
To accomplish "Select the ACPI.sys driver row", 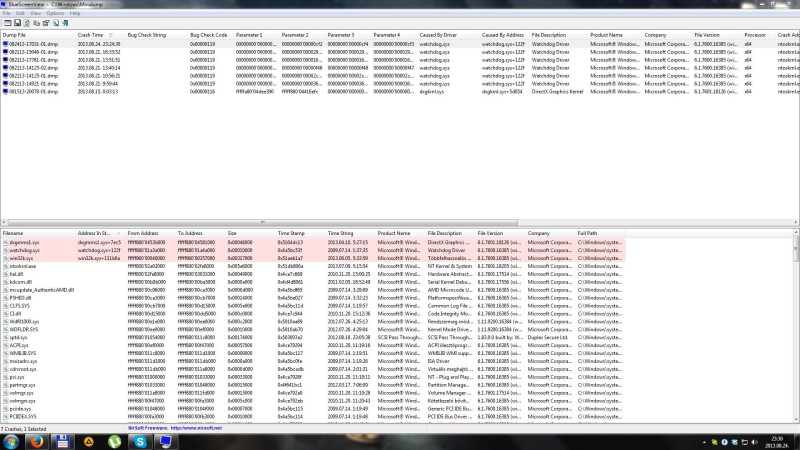I will [x=313, y=345].
